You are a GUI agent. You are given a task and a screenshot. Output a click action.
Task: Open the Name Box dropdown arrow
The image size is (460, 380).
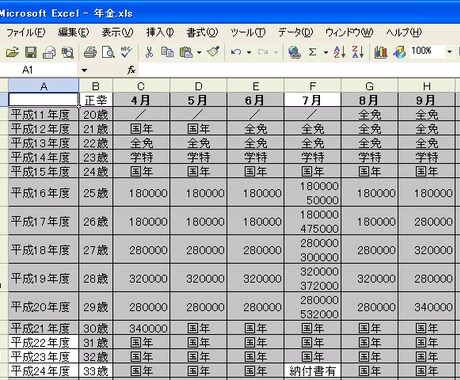click(x=84, y=70)
